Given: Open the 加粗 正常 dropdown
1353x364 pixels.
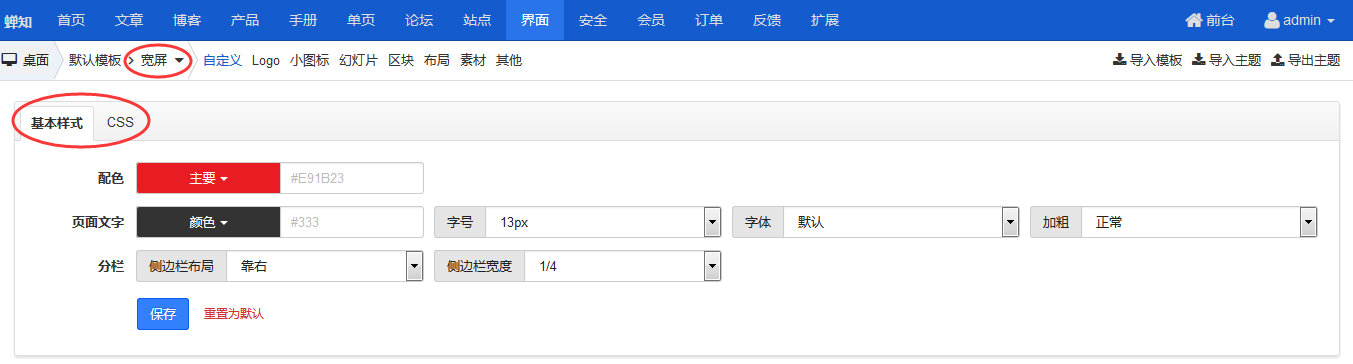Looking at the screenshot, I should [x=1199, y=222].
